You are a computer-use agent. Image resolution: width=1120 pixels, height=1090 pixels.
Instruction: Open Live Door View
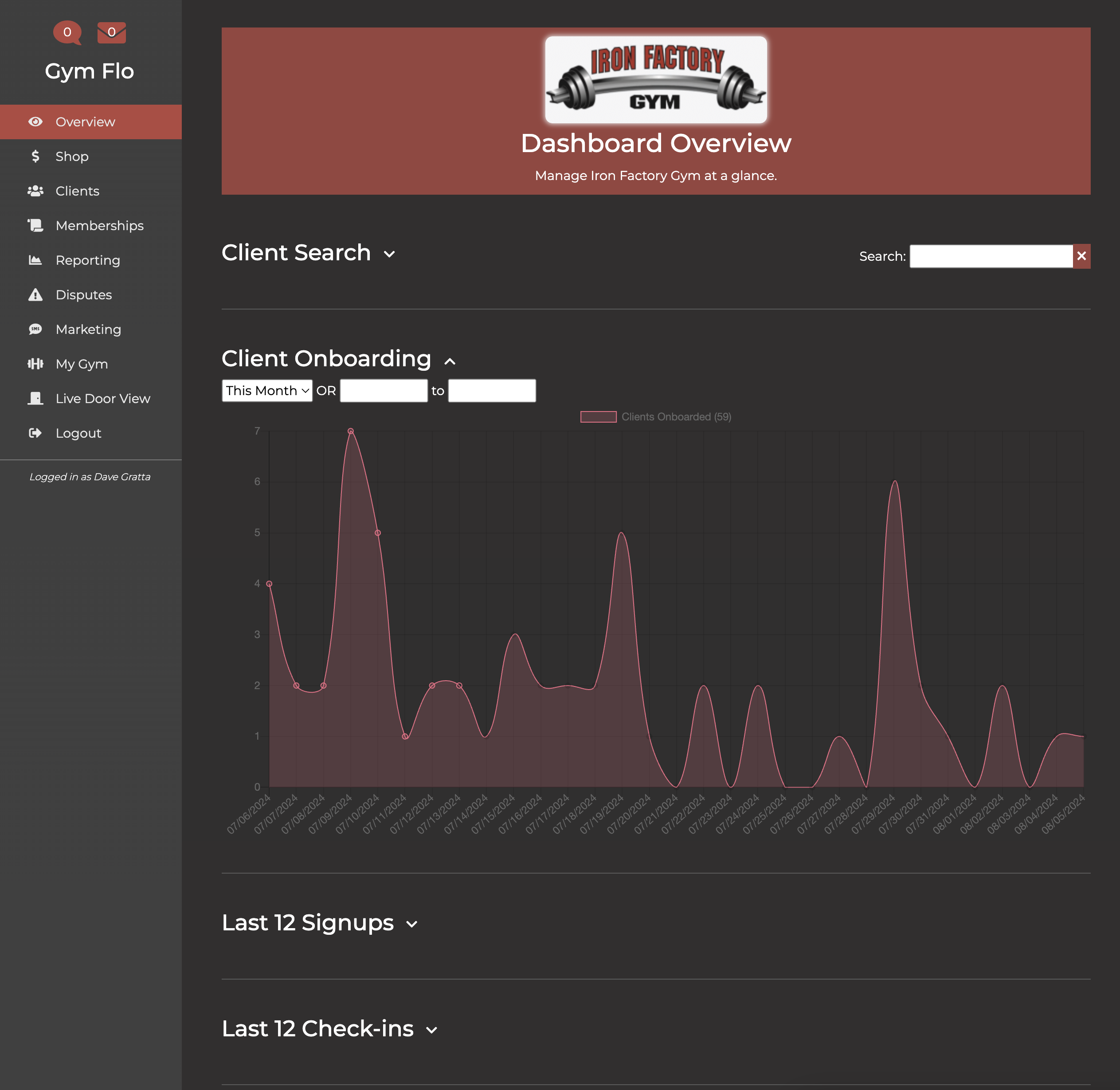(91, 399)
